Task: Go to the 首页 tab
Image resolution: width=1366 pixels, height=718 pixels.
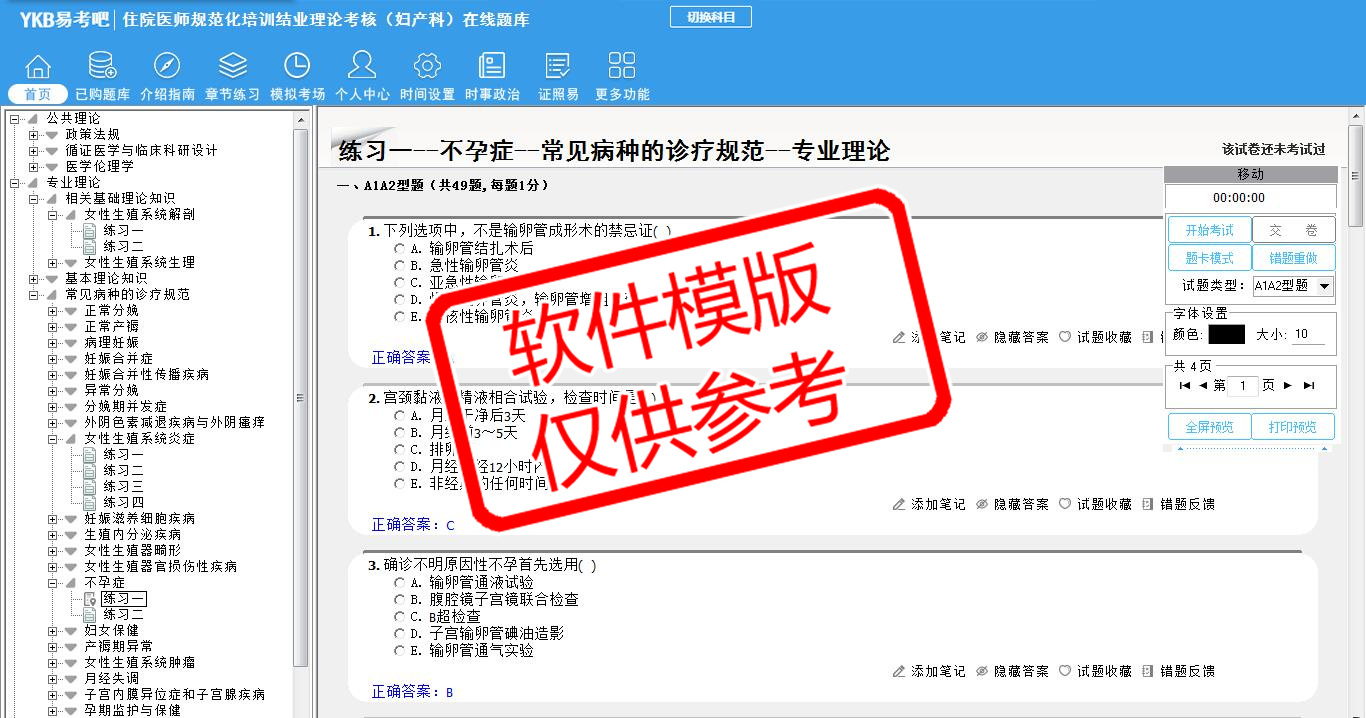Action: tap(38, 94)
